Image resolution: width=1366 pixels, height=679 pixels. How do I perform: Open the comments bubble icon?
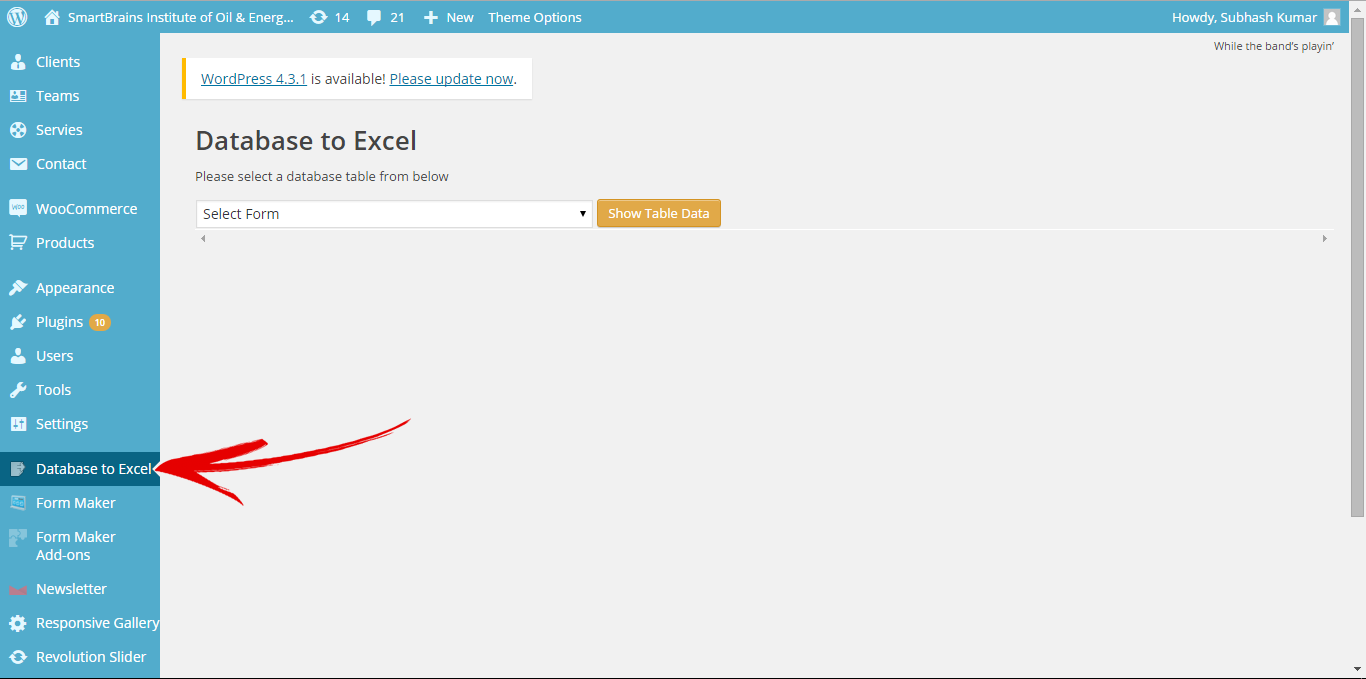pyautogui.click(x=374, y=17)
